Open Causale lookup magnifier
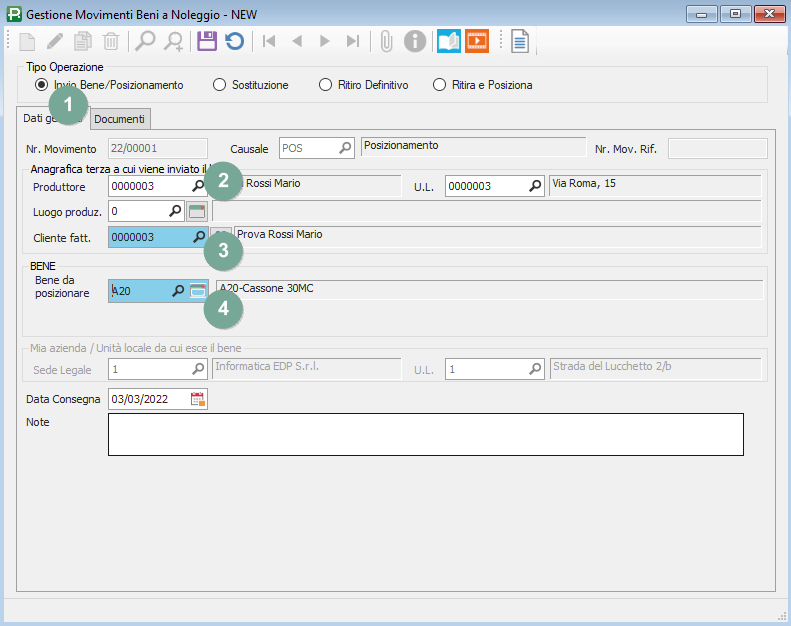This screenshot has width=791, height=626. coord(345,148)
